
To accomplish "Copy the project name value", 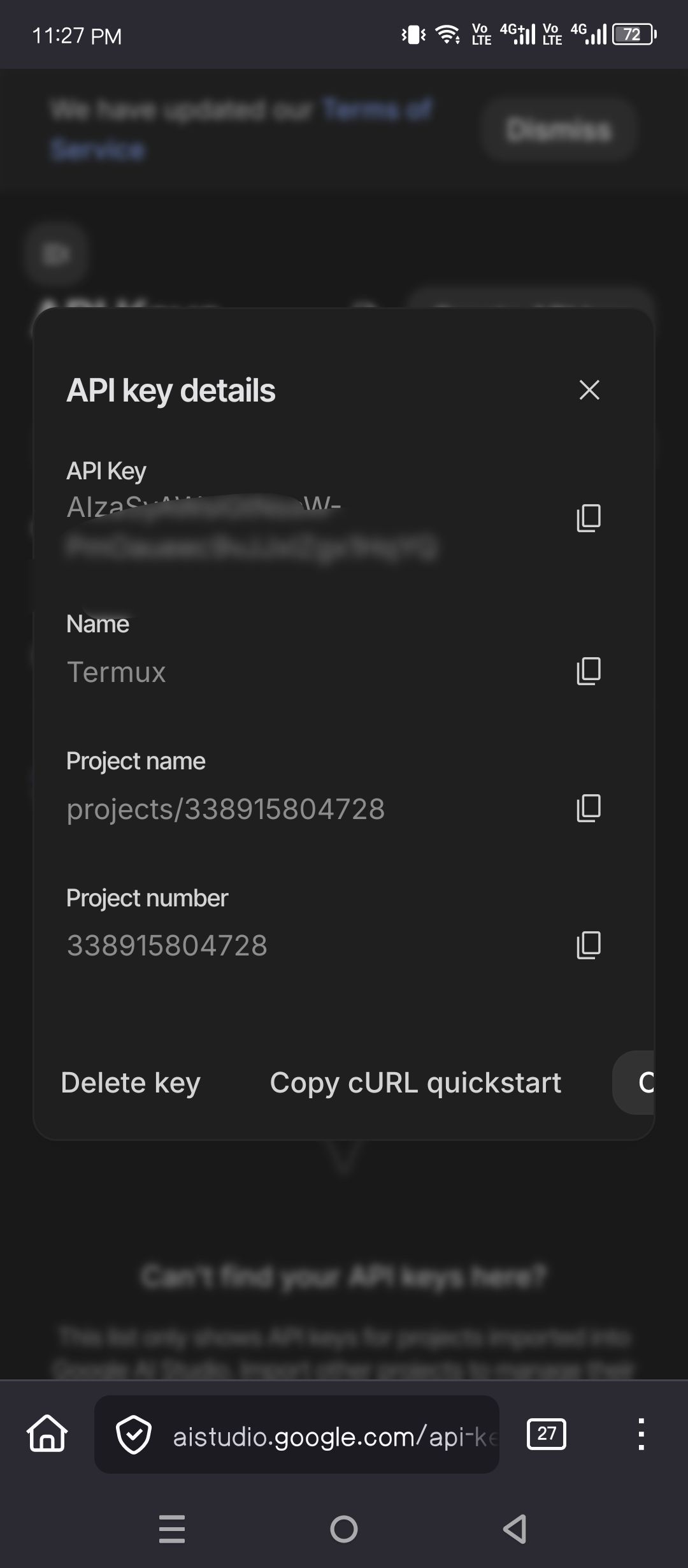I will point(588,807).
